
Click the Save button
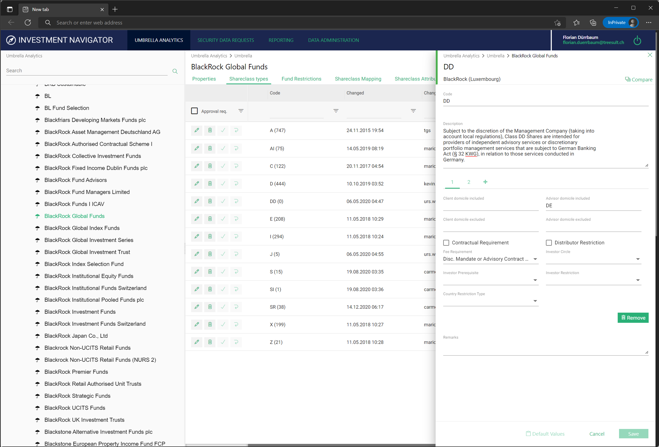pos(633,434)
